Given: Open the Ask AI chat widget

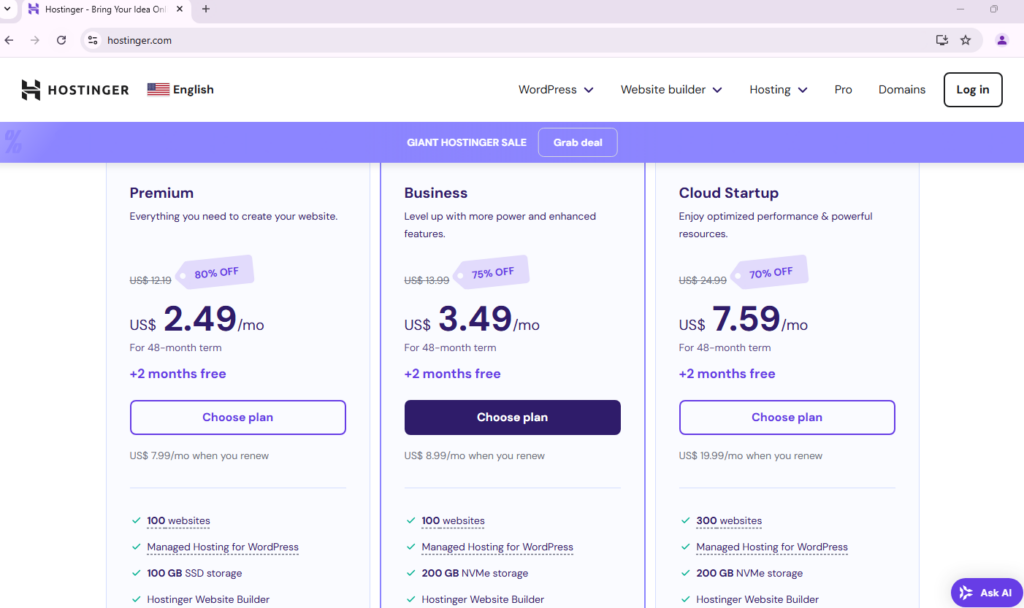Looking at the screenshot, I should [986, 592].
